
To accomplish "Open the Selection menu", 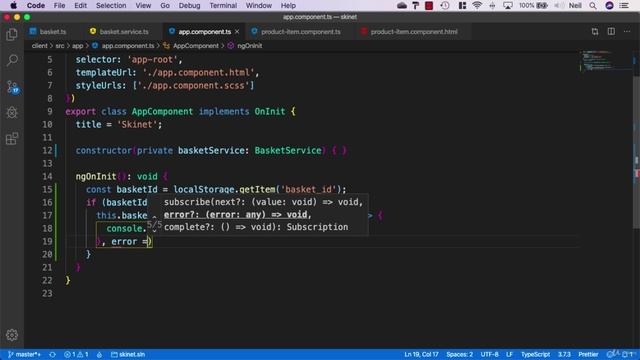I will [x=111, y=6].
